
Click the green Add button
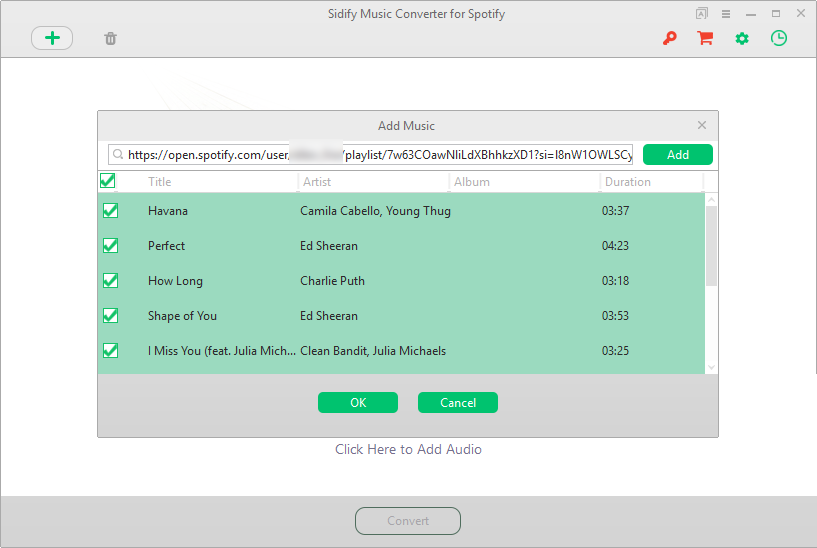(x=678, y=155)
